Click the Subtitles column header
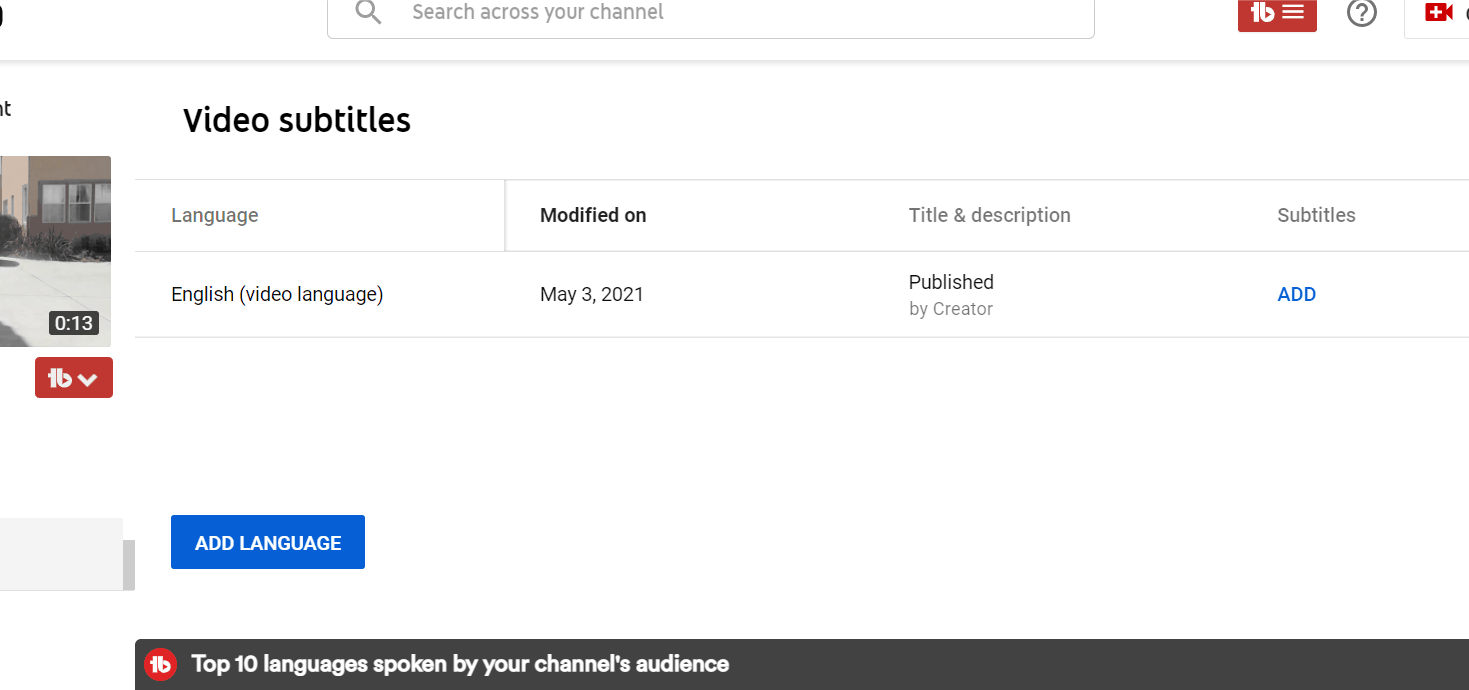This screenshot has height=690, width=1469. point(1316,215)
